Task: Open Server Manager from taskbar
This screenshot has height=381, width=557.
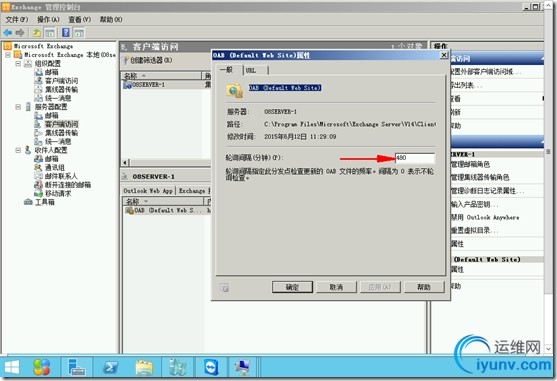Action: [77, 367]
